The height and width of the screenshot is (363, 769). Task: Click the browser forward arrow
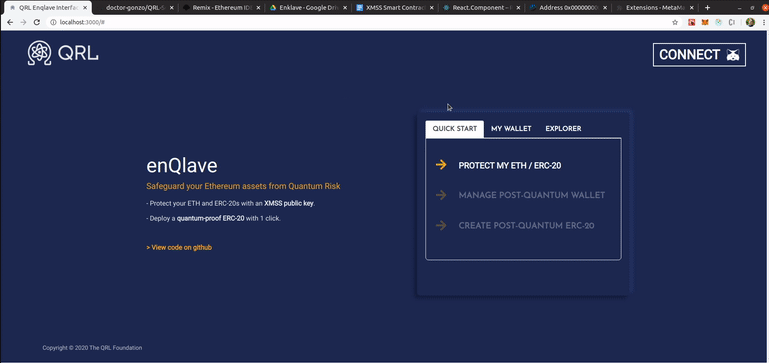[24, 23]
